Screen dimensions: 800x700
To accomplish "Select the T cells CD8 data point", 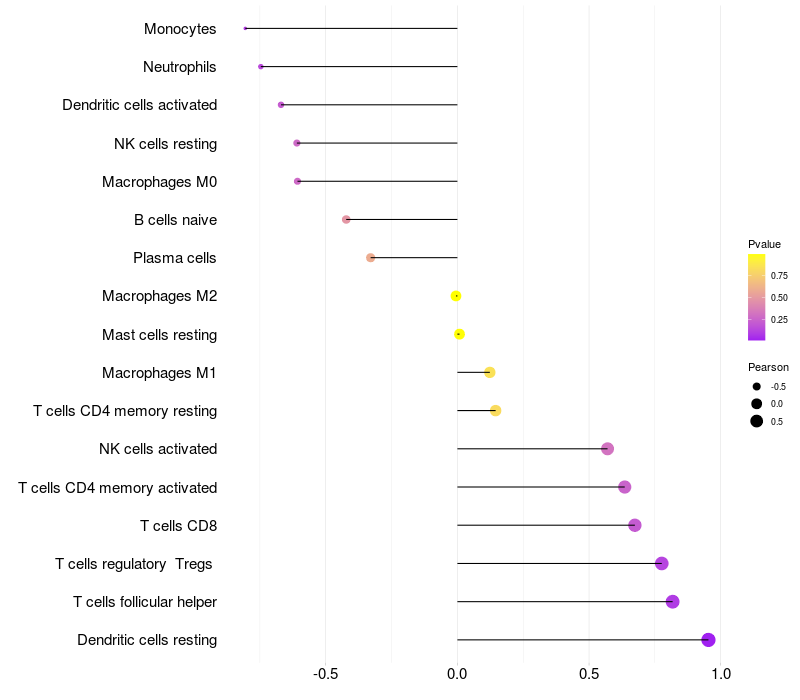I will 635,525.
